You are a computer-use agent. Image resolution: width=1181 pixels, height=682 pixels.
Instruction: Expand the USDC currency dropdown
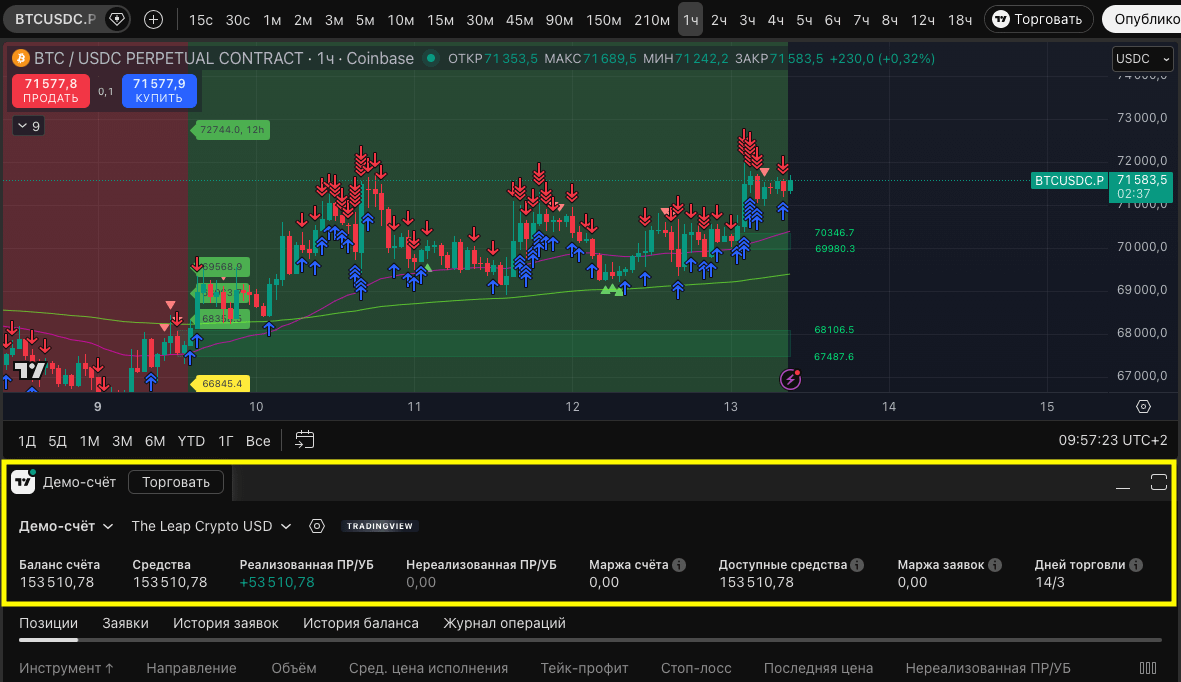[1142, 60]
